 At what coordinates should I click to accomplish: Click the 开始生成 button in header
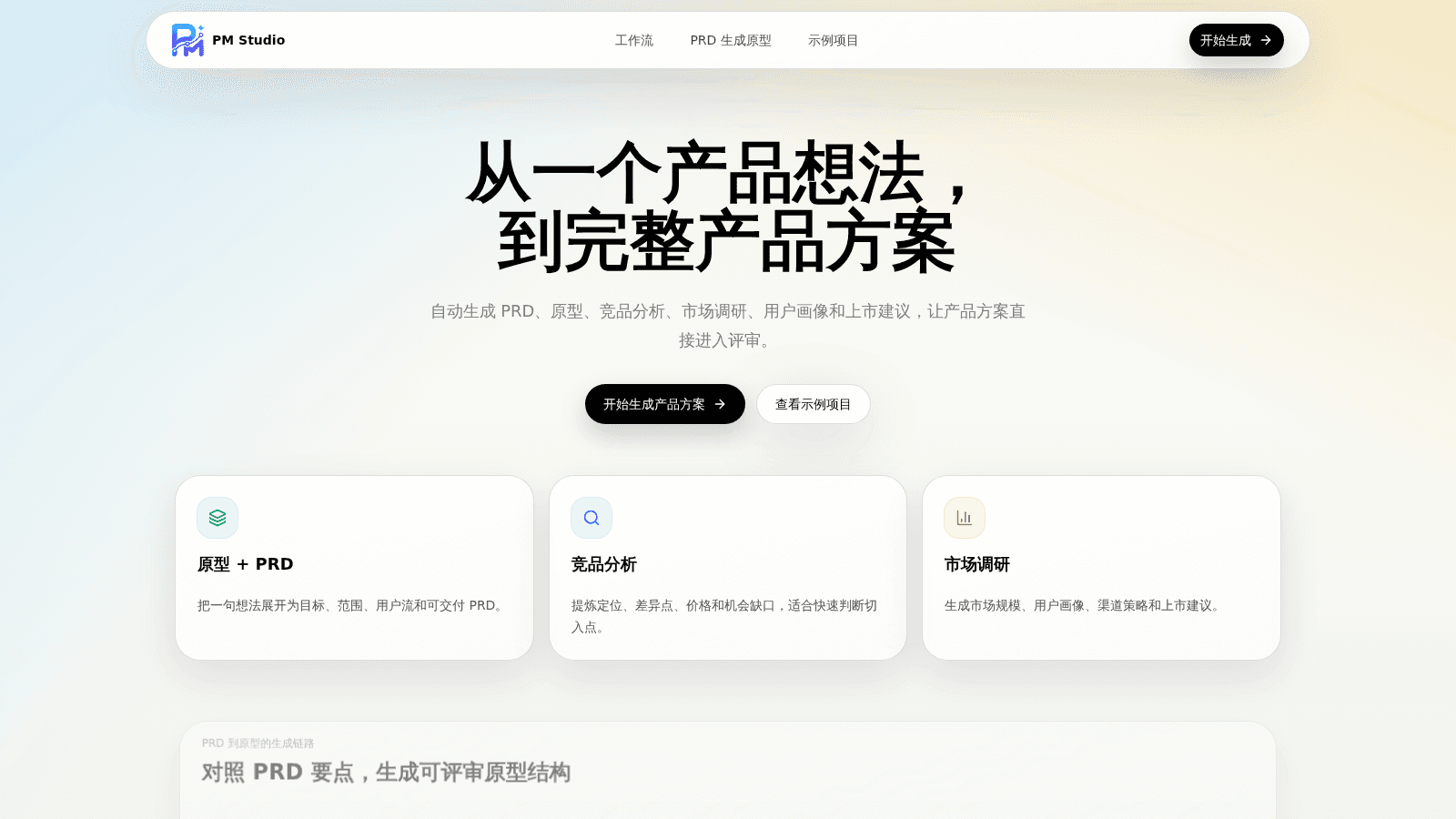pyautogui.click(x=1236, y=40)
